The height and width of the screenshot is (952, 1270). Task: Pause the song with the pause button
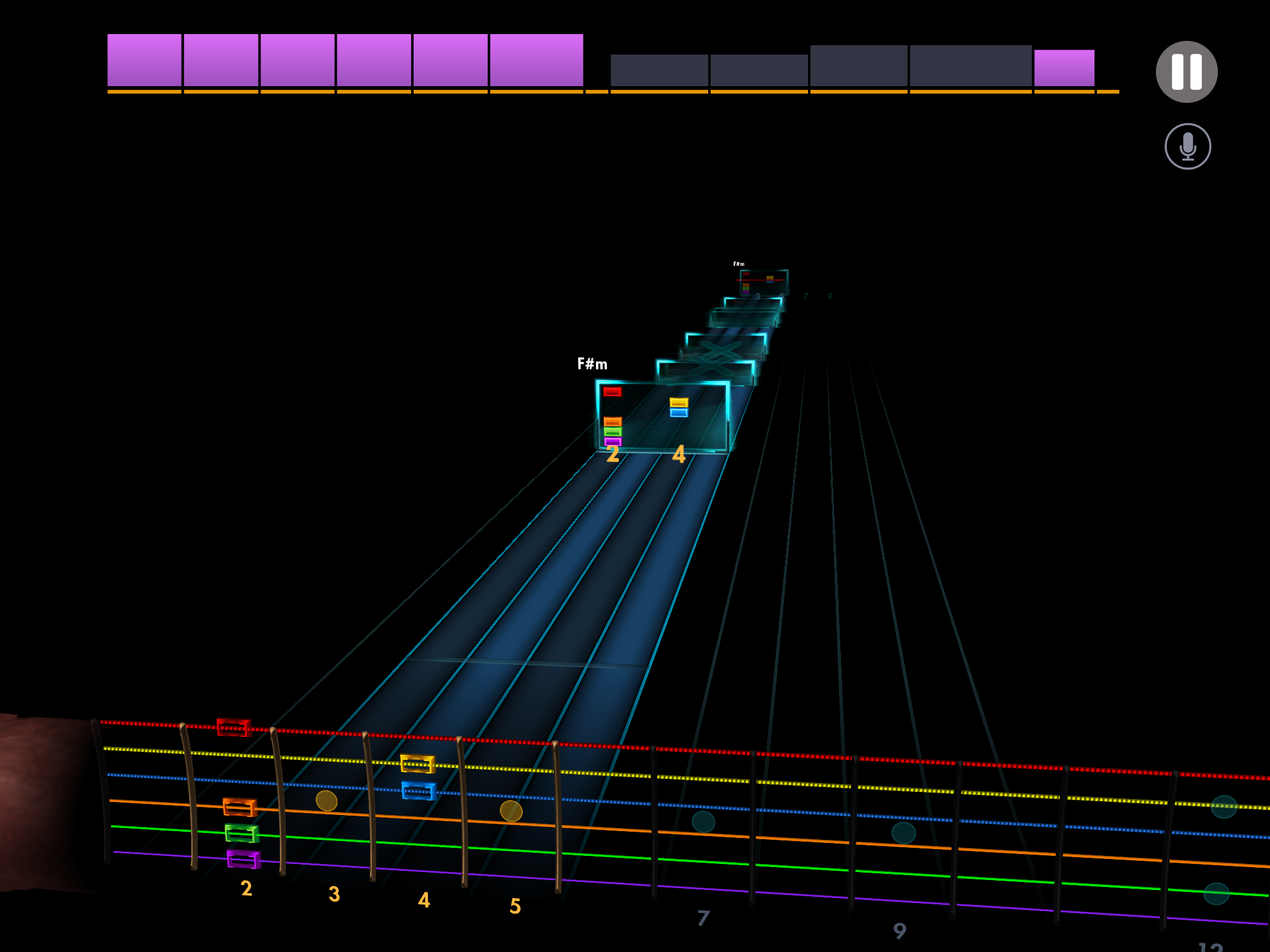(x=1186, y=72)
